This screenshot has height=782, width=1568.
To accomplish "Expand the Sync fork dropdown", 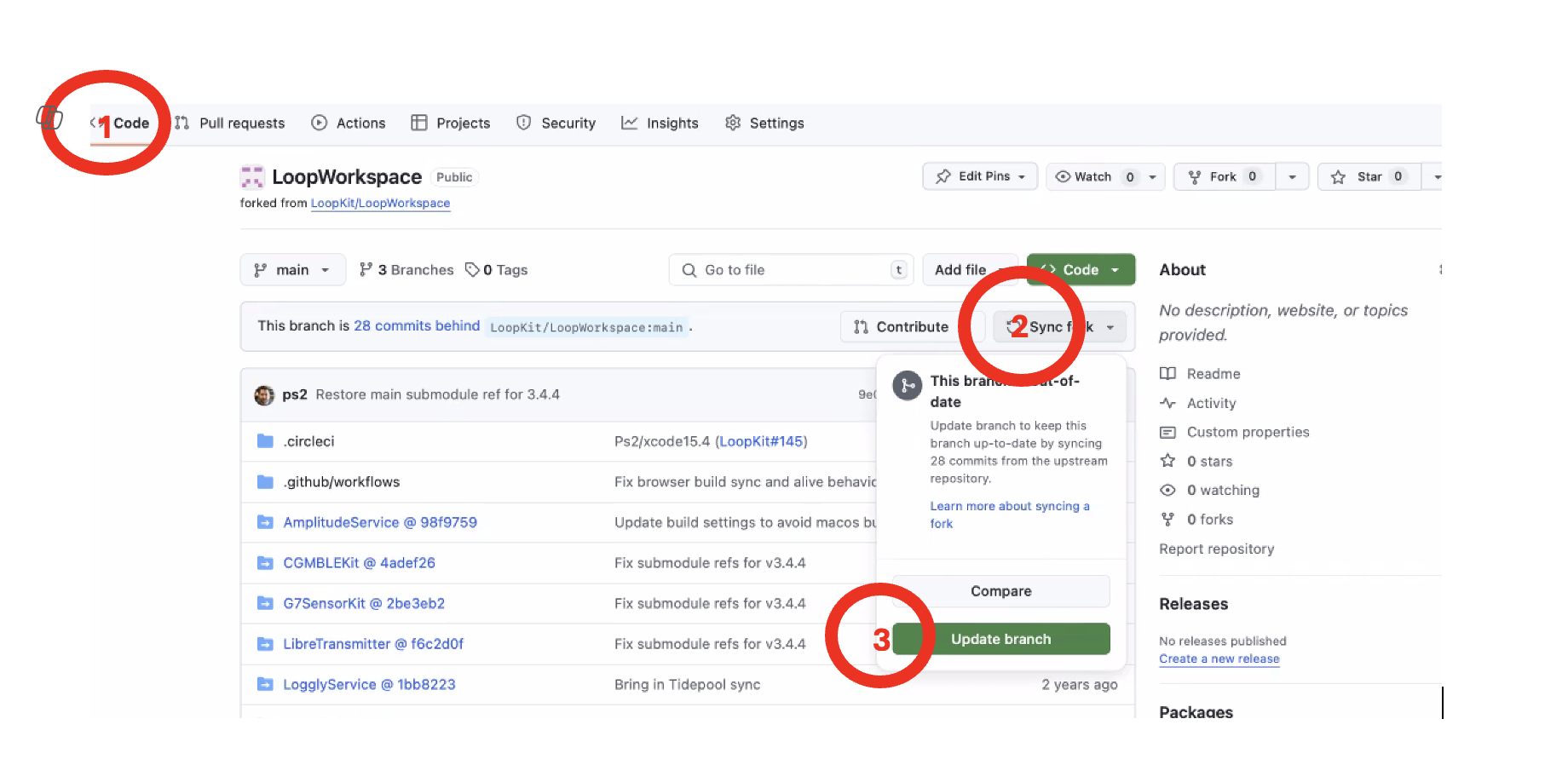I will click(1060, 326).
